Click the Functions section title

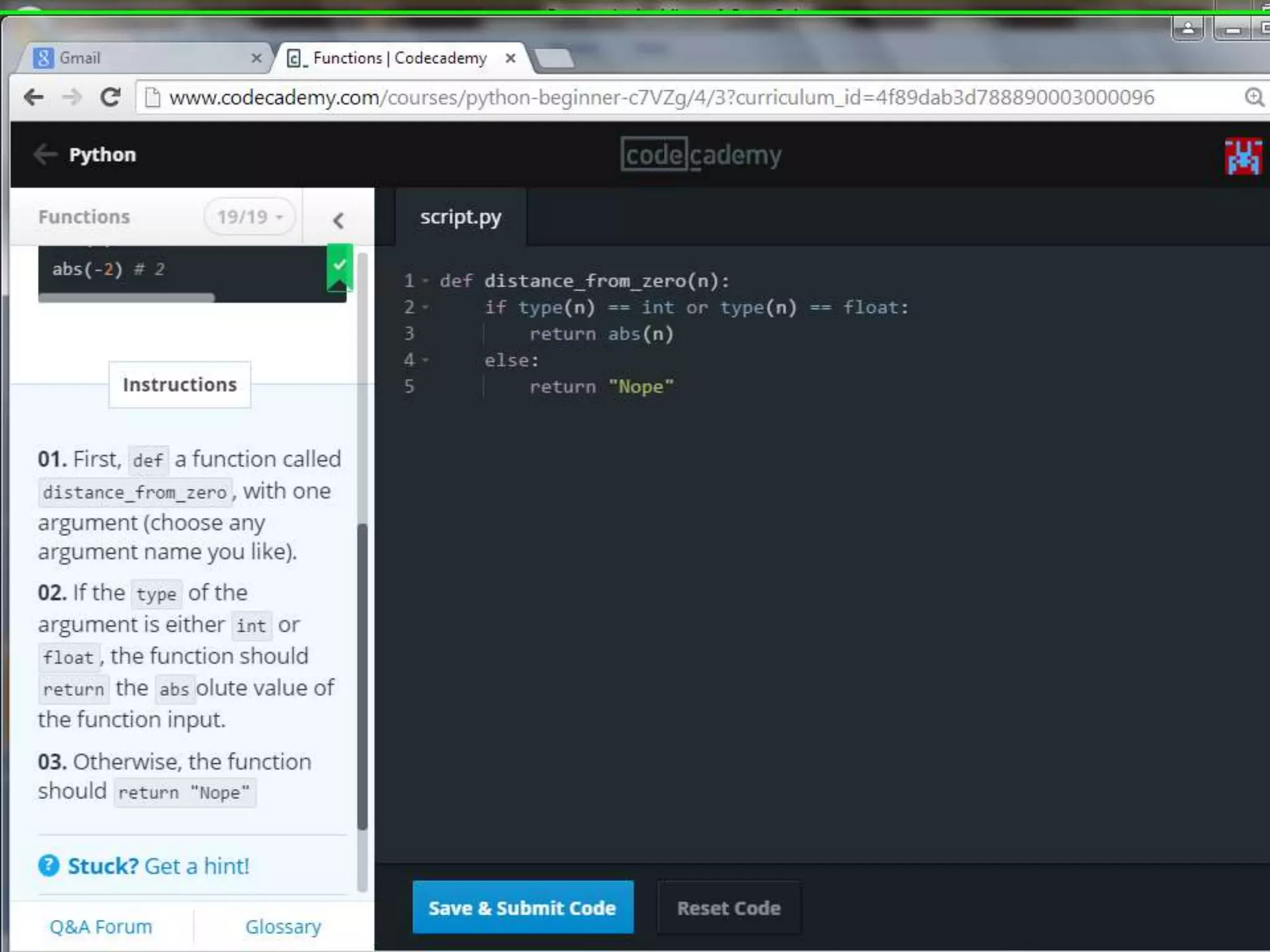click(x=84, y=217)
